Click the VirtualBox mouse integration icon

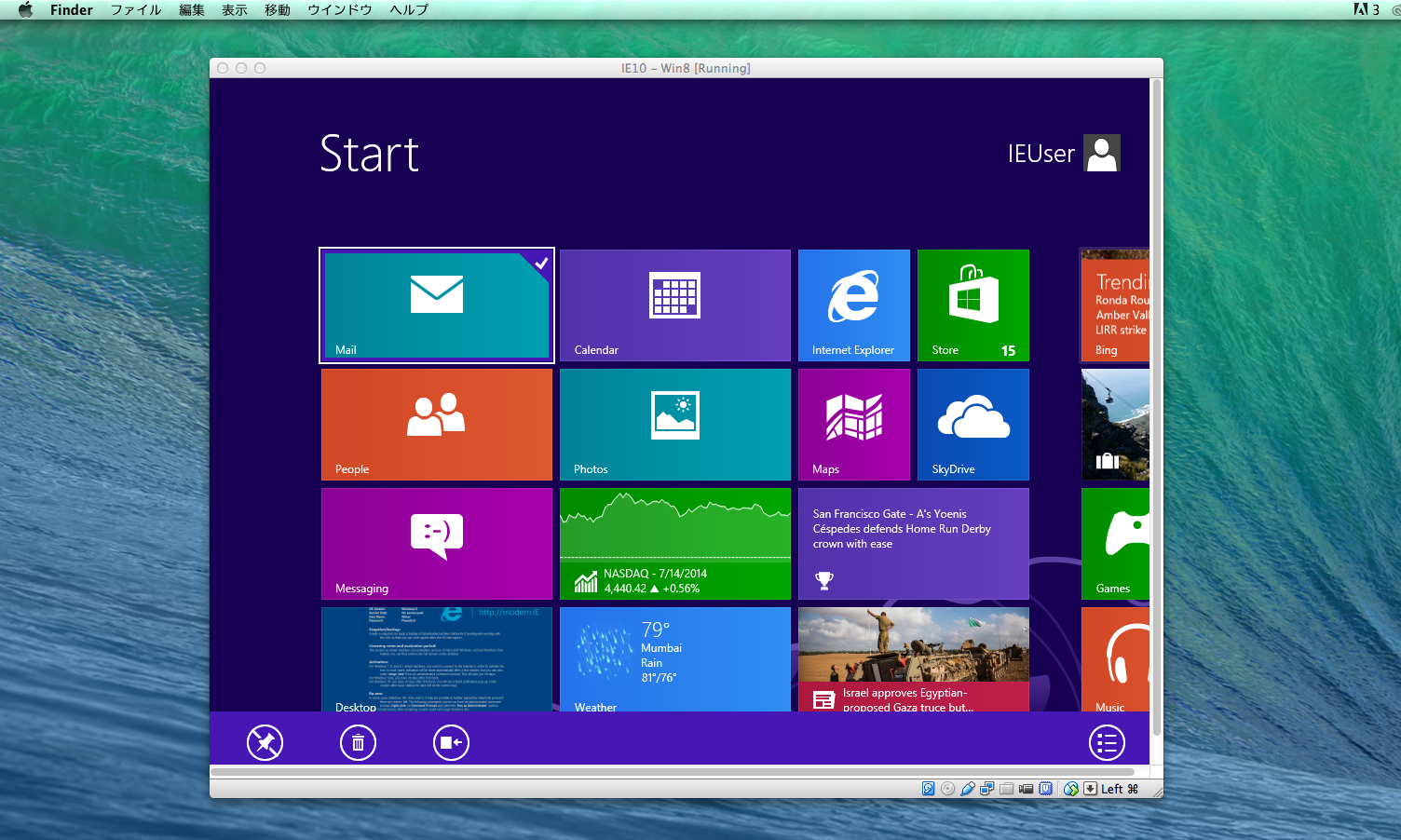[x=1071, y=789]
